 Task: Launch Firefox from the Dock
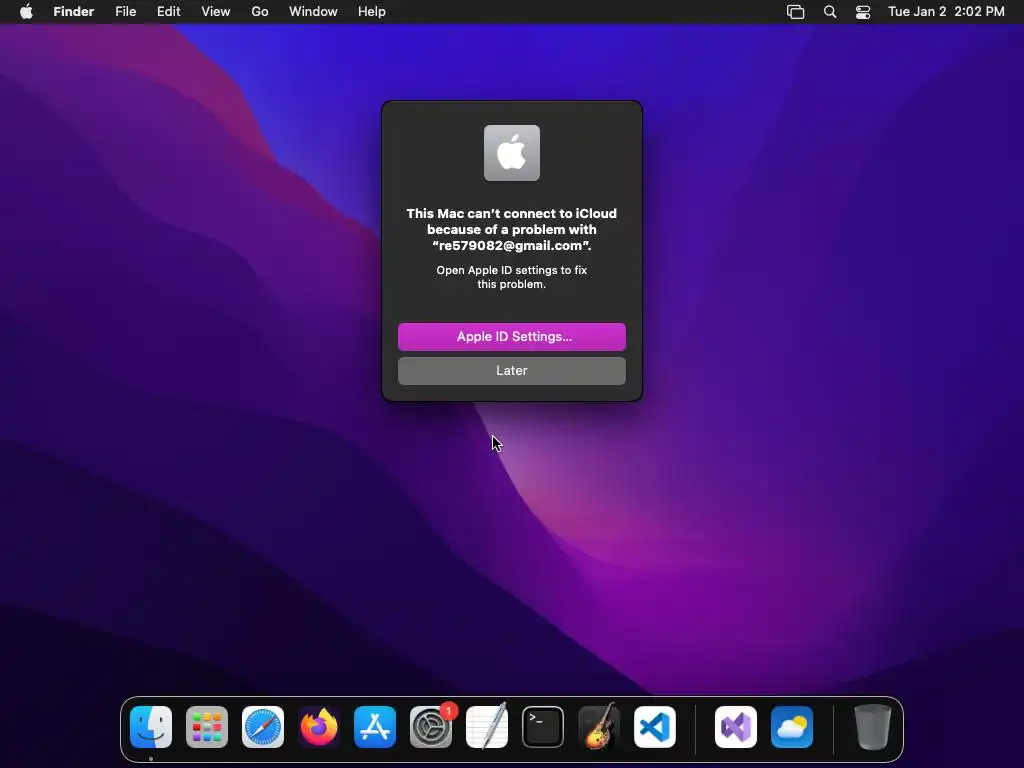pyautogui.click(x=319, y=727)
